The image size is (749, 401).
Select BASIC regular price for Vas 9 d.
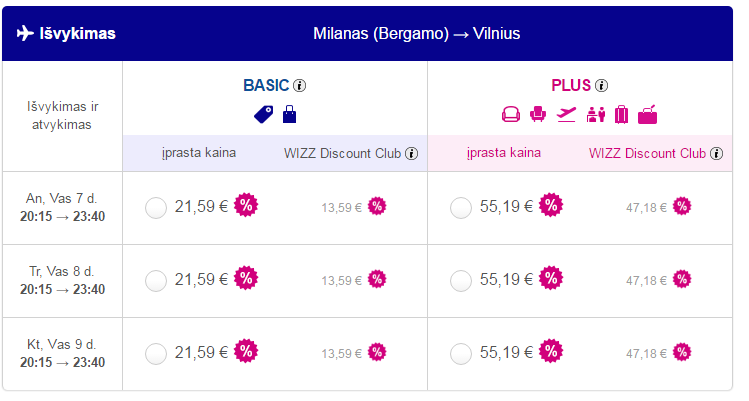click(x=156, y=353)
